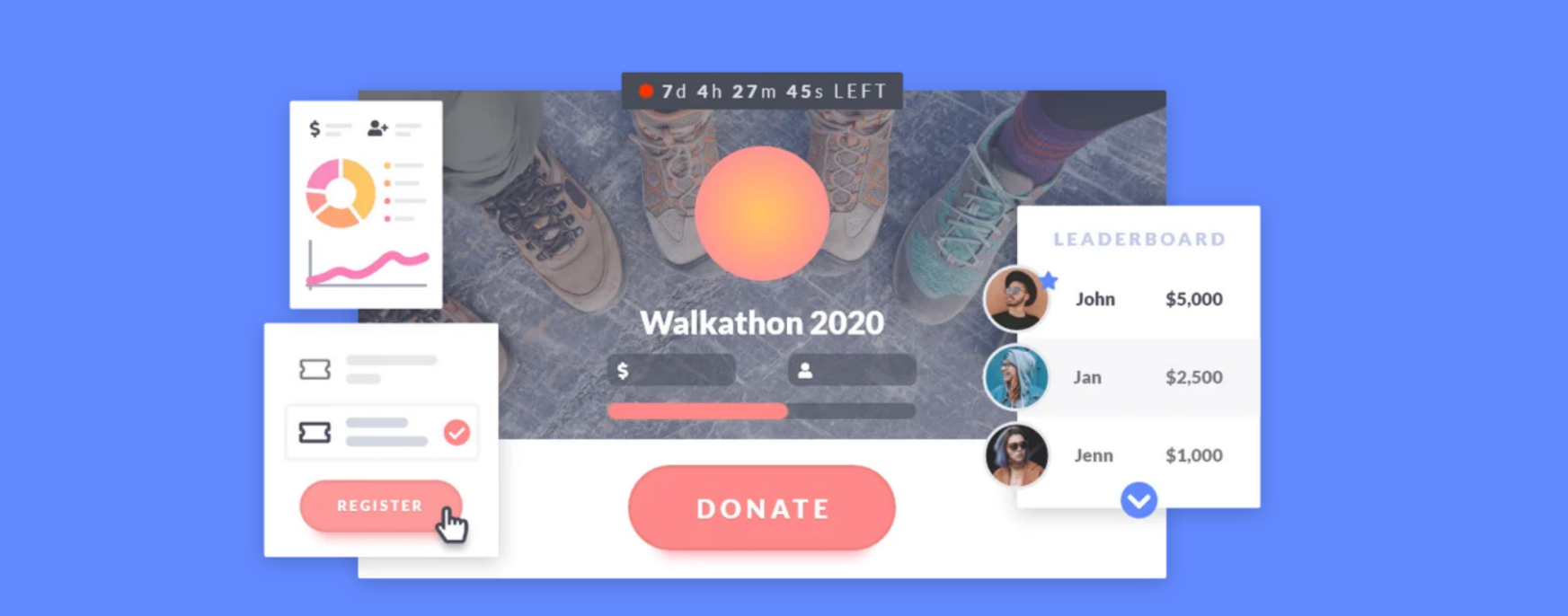Click the add-person icon in analytics card
This screenshot has height=616, width=1568.
[x=377, y=128]
